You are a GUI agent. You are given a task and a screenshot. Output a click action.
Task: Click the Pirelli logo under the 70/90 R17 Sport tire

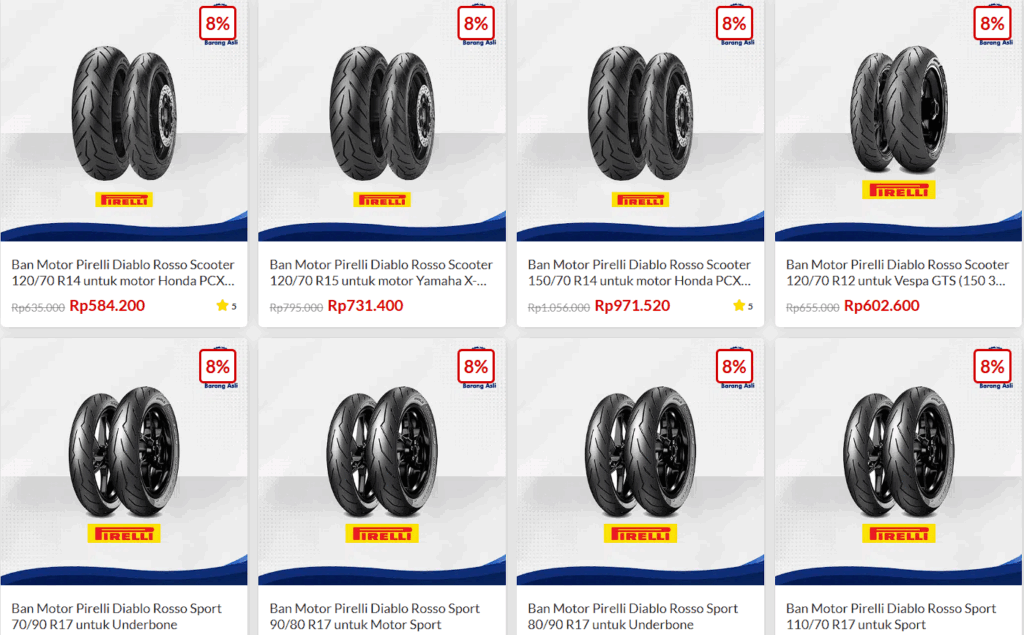pyautogui.click(x=124, y=534)
